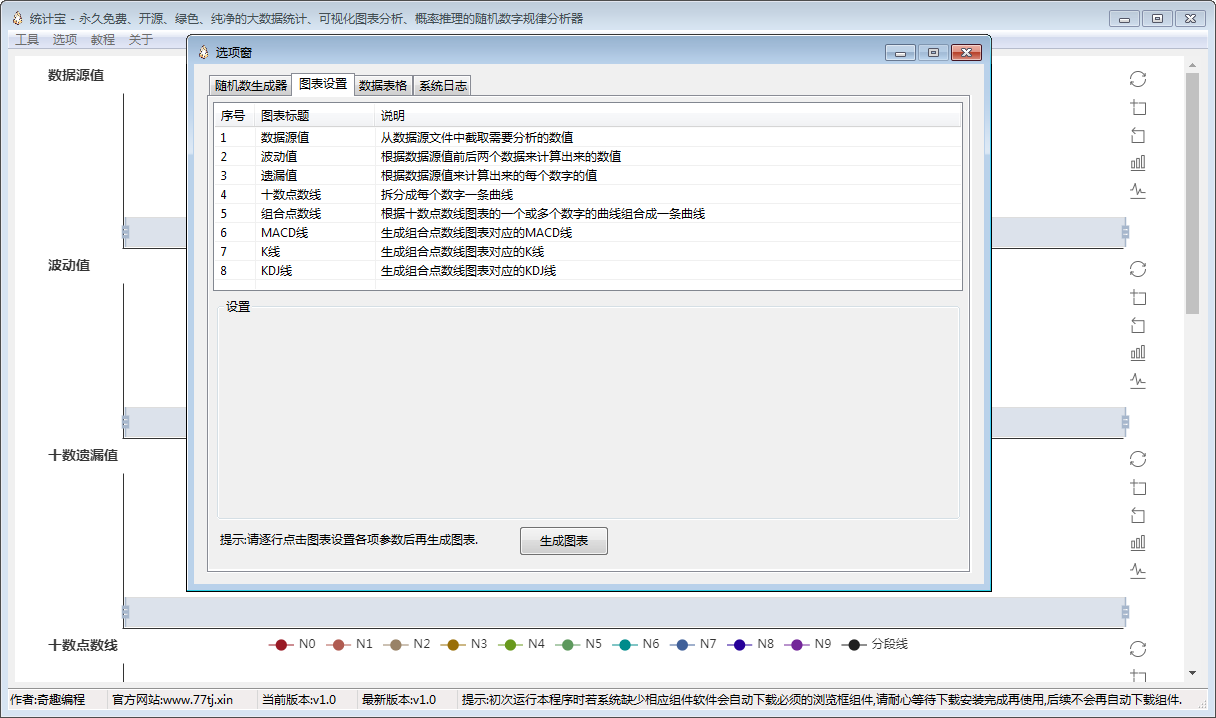Activate area zoom icon for 波动值 chart
The width and height of the screenshot is (1216, 718).
1137,297
